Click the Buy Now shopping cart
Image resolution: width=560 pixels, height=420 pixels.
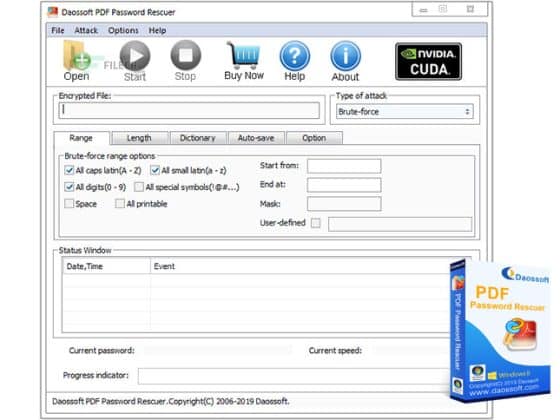pyautogui.click(x=244, y=61)
